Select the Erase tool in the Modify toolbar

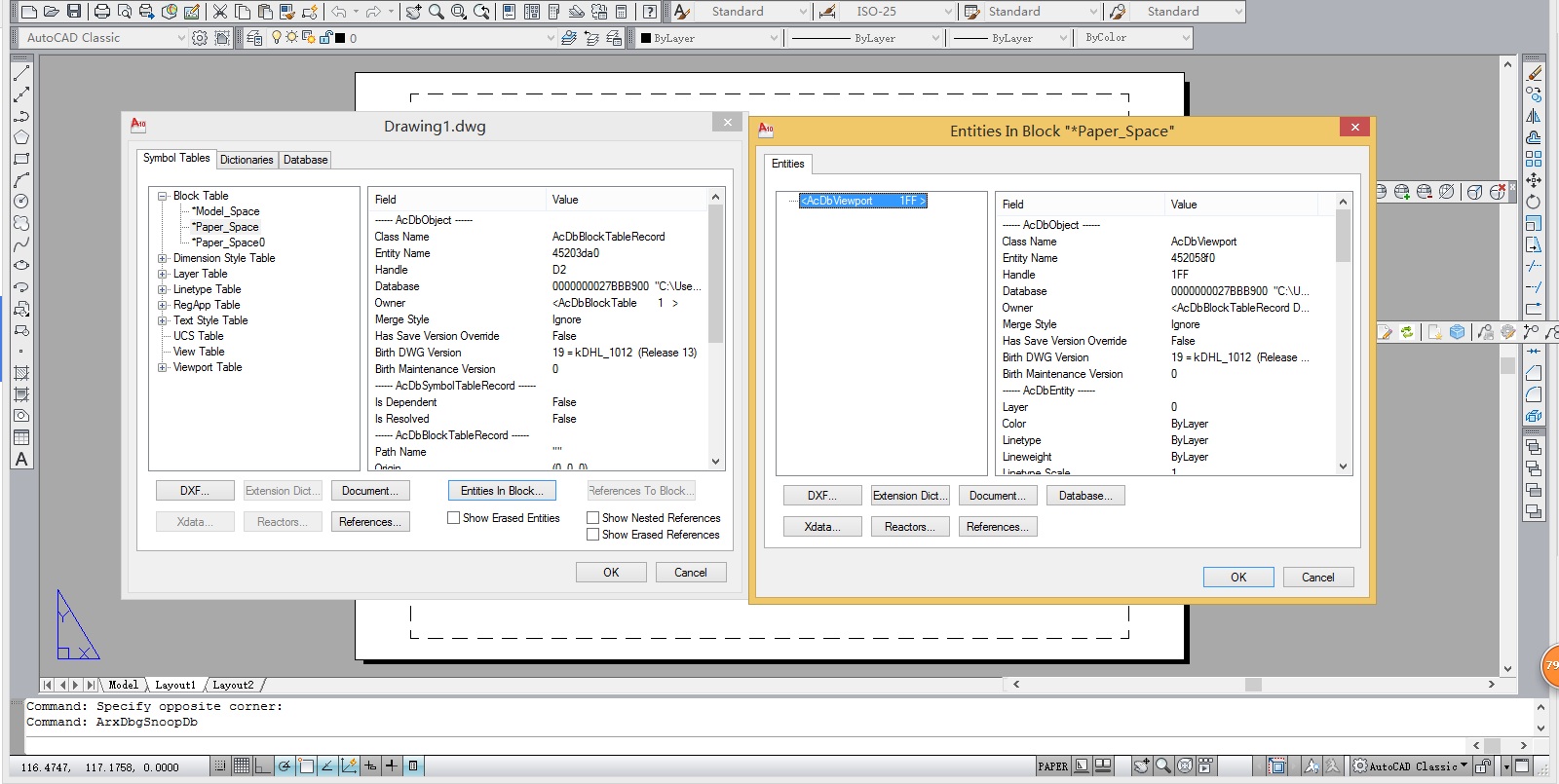click(x=1534, y=73)
